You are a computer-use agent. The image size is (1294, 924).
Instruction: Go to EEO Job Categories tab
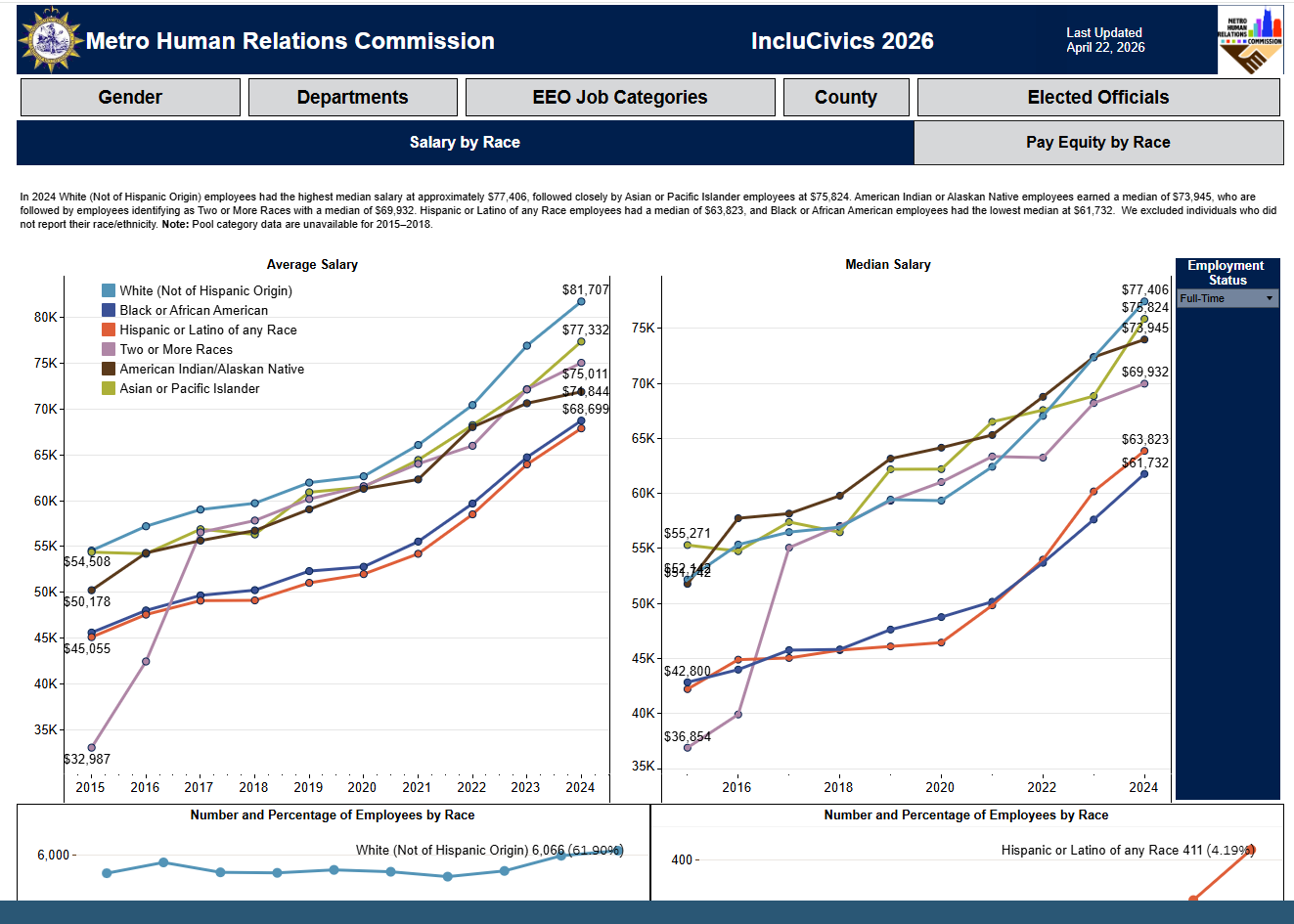coord(620,98)
